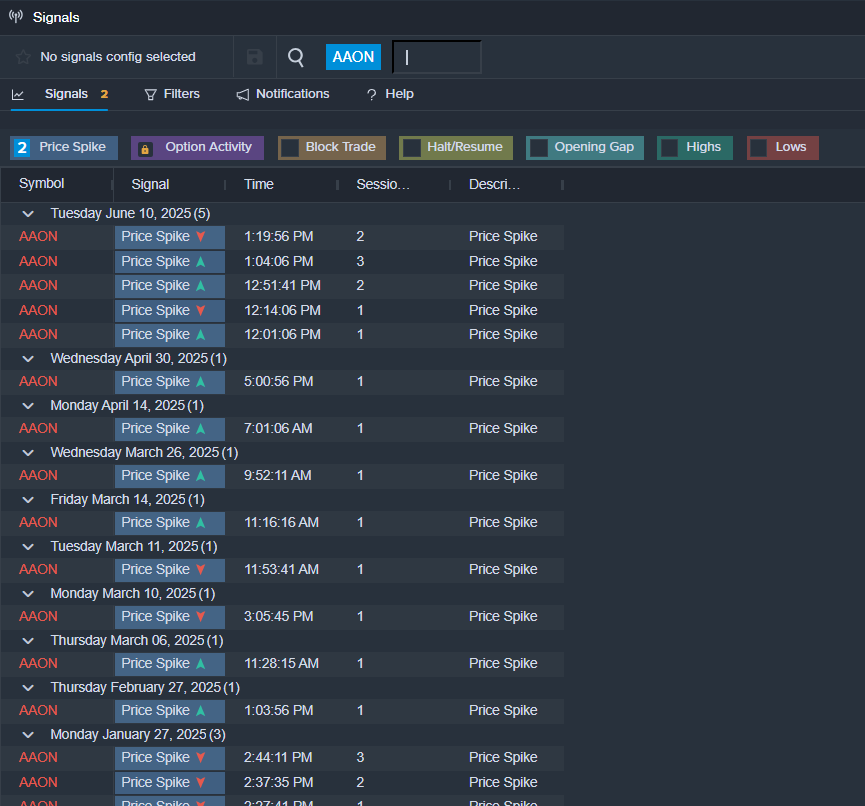865x806 pixels.
Task: Click Price Spike signal cell at 12:01:06 PM
Action: [x=170, y=335]
